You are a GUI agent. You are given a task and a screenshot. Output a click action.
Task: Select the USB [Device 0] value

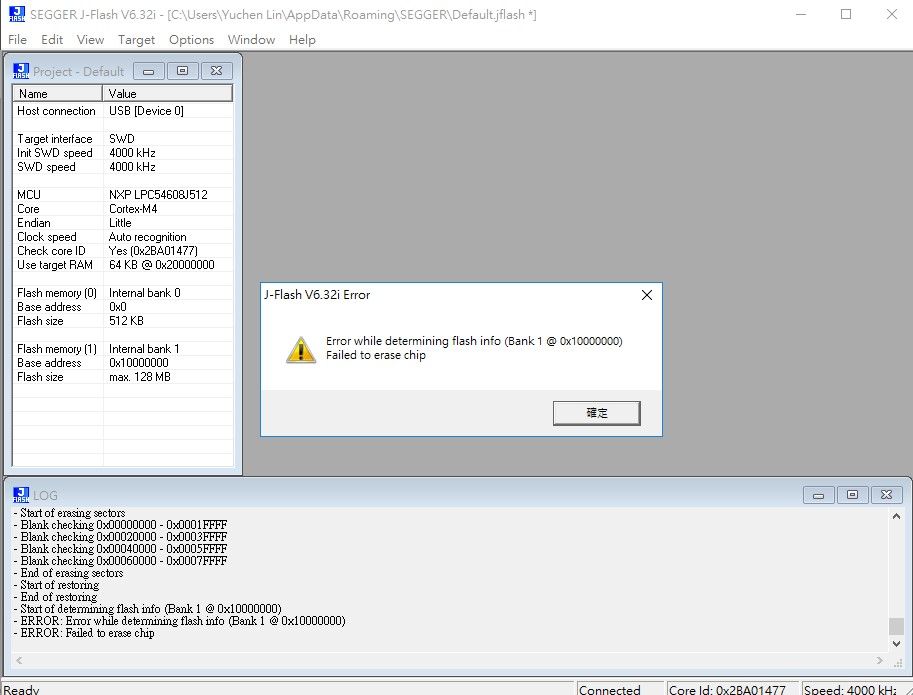pyautogui.click(x=146, y=111)
